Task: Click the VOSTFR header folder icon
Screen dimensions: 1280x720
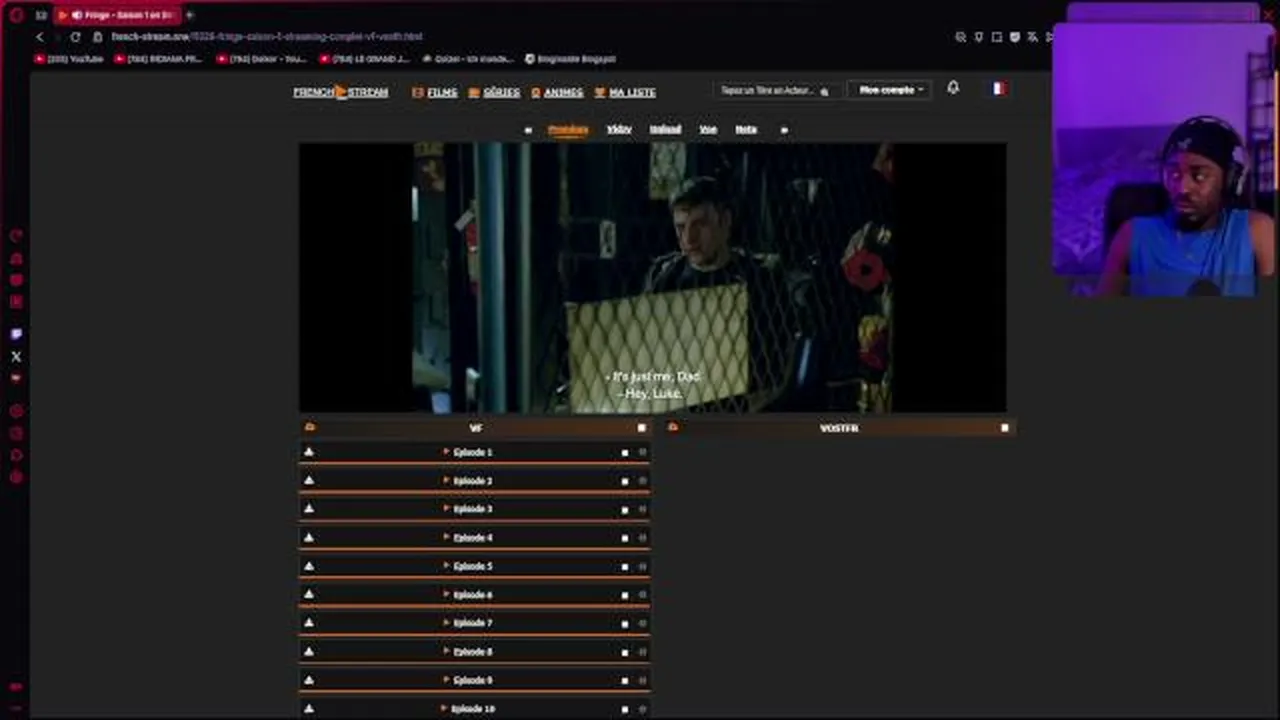Action: 673,427
